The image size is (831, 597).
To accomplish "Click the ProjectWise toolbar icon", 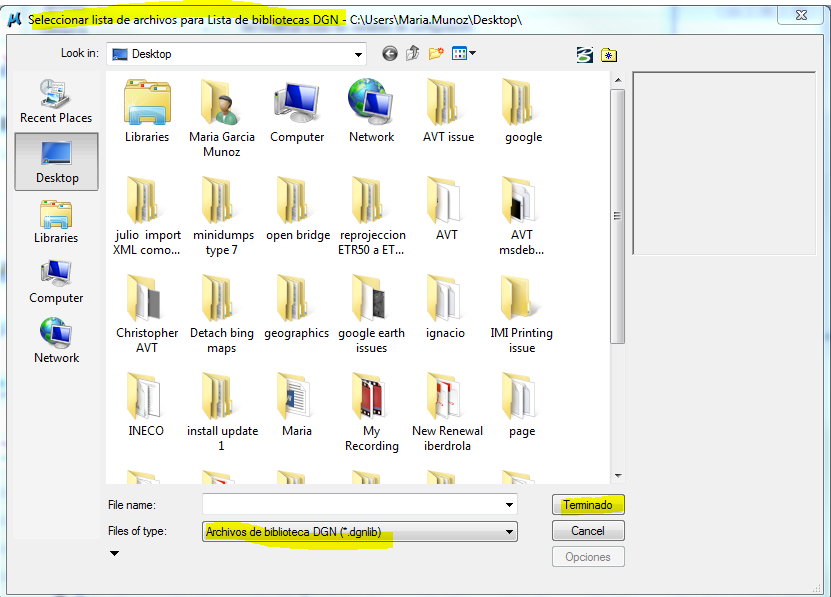I will [x=585, y=54].
